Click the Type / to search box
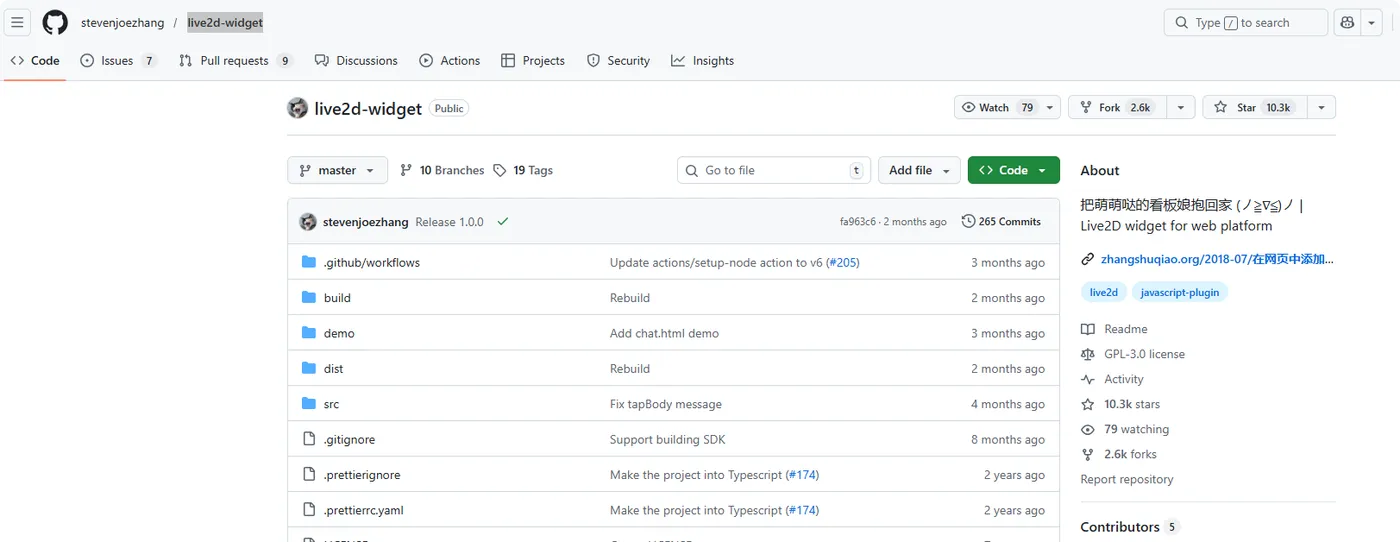Viewport: 1400px width, 542px height. tap(1246, 23)
